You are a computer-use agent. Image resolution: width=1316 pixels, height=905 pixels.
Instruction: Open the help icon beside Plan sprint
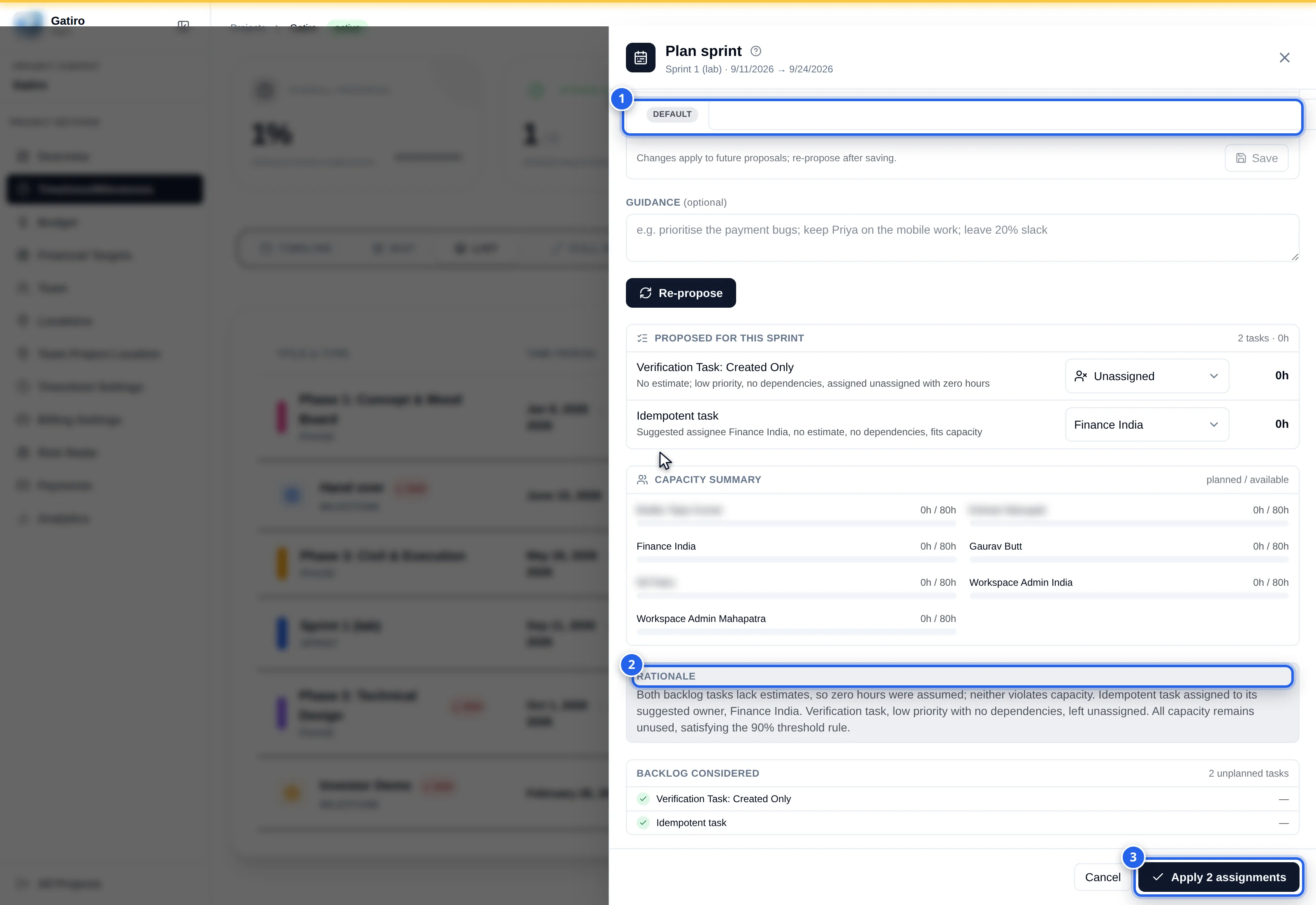[755, 51]
